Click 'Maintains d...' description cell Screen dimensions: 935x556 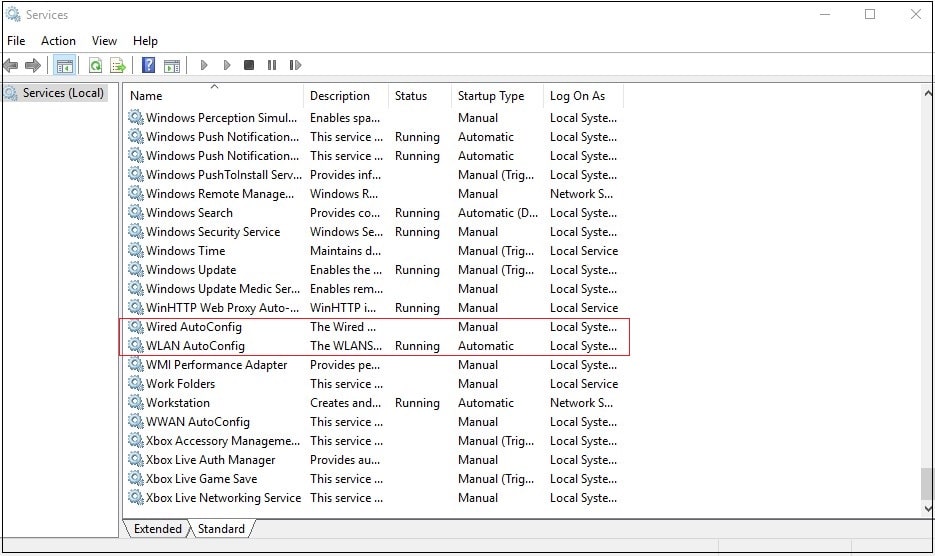point(345,251)
